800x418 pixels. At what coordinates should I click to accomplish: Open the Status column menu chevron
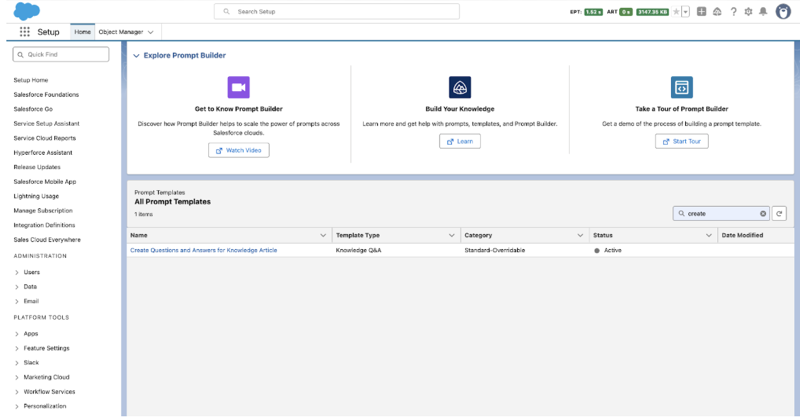[x=709, y=235]
